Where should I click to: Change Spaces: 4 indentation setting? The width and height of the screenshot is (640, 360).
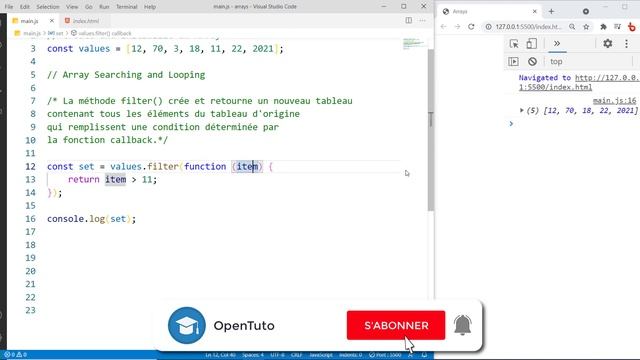(253, 355)
